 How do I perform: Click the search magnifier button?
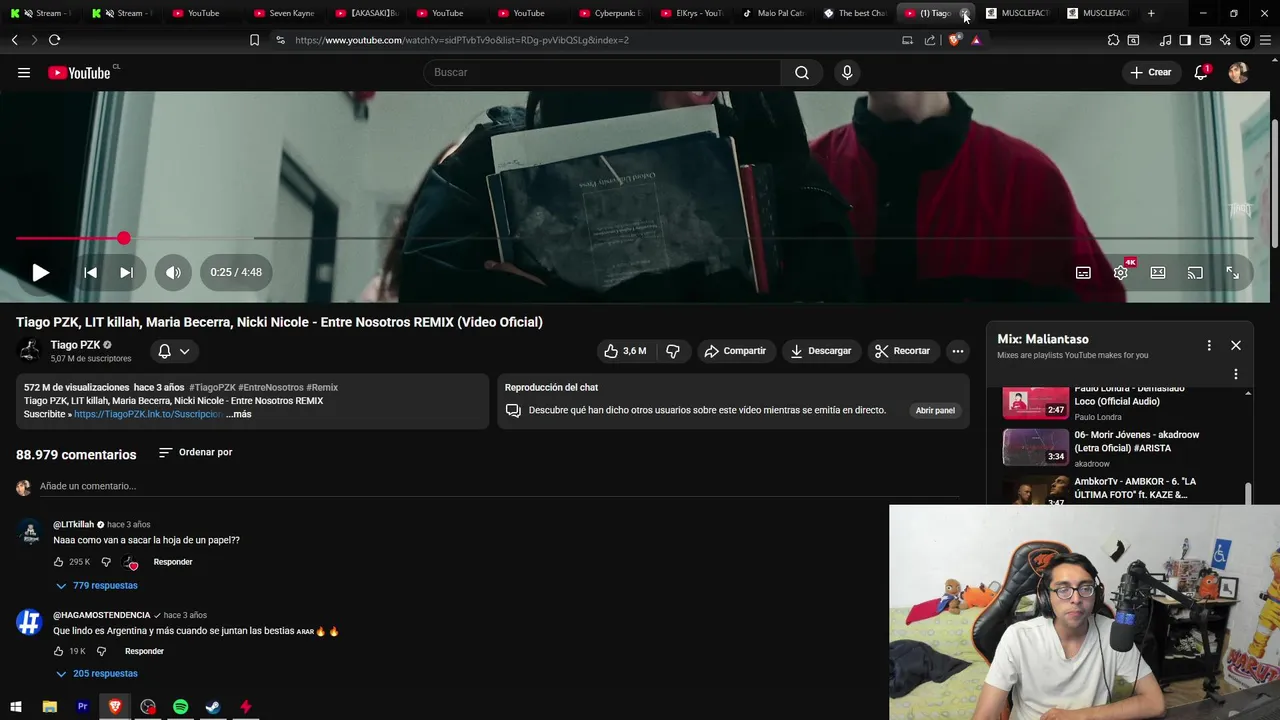pyautogui.click(x=802, y=72)
